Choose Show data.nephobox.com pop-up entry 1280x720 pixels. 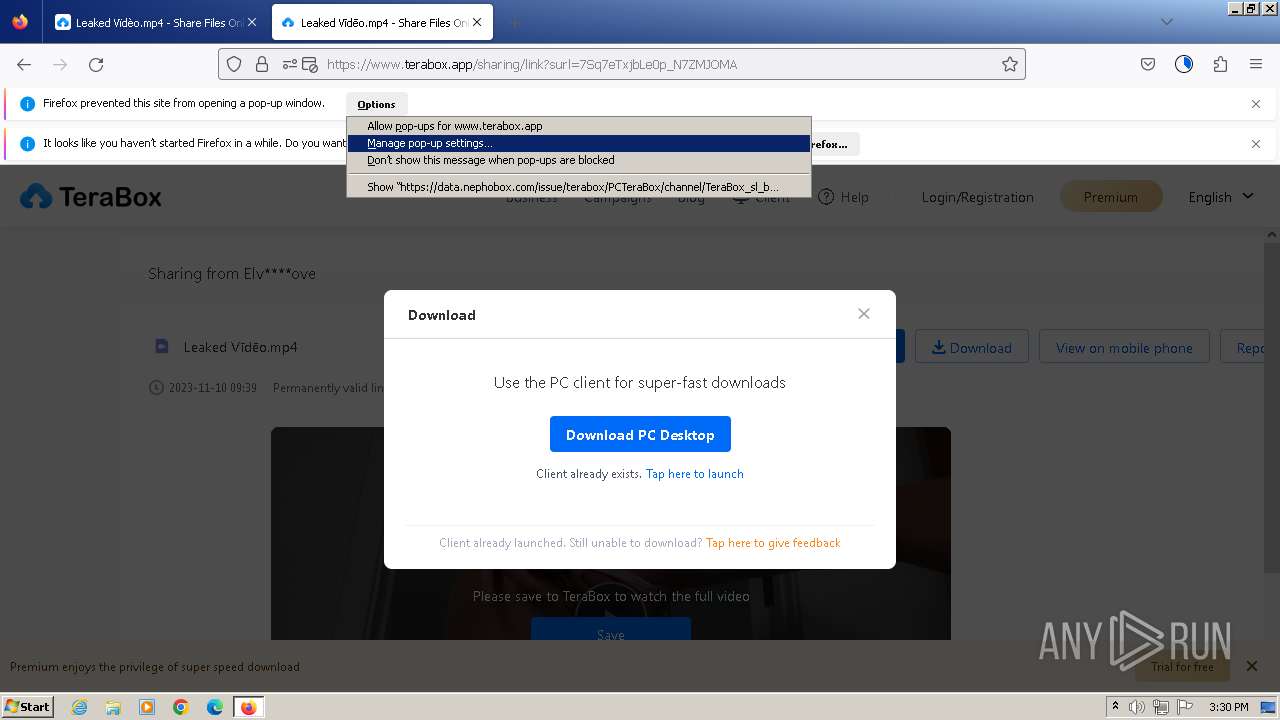click(579, 187)
